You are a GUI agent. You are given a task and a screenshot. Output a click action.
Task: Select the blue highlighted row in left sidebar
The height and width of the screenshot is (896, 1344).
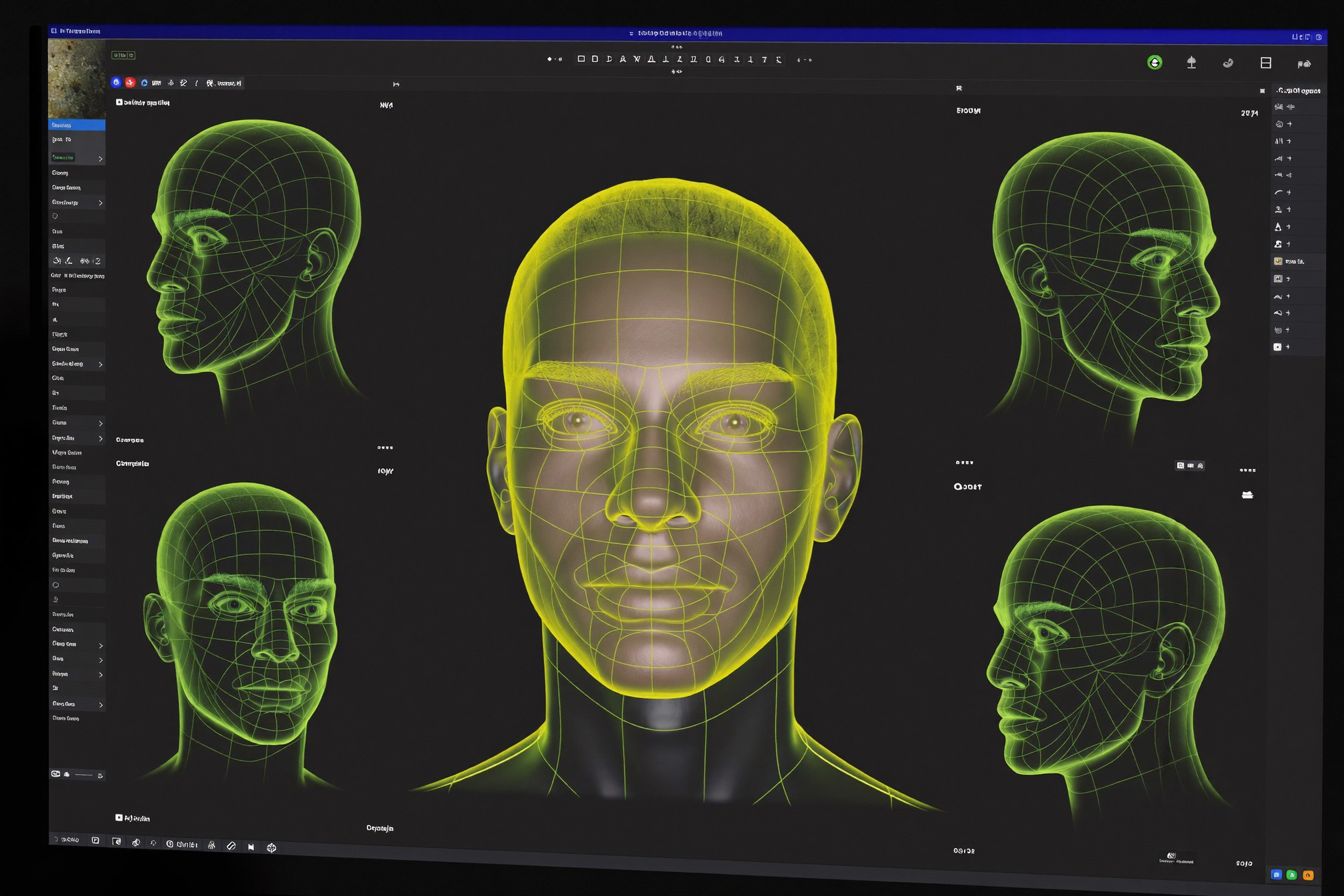pyautogui.click(x=77, y=125)
